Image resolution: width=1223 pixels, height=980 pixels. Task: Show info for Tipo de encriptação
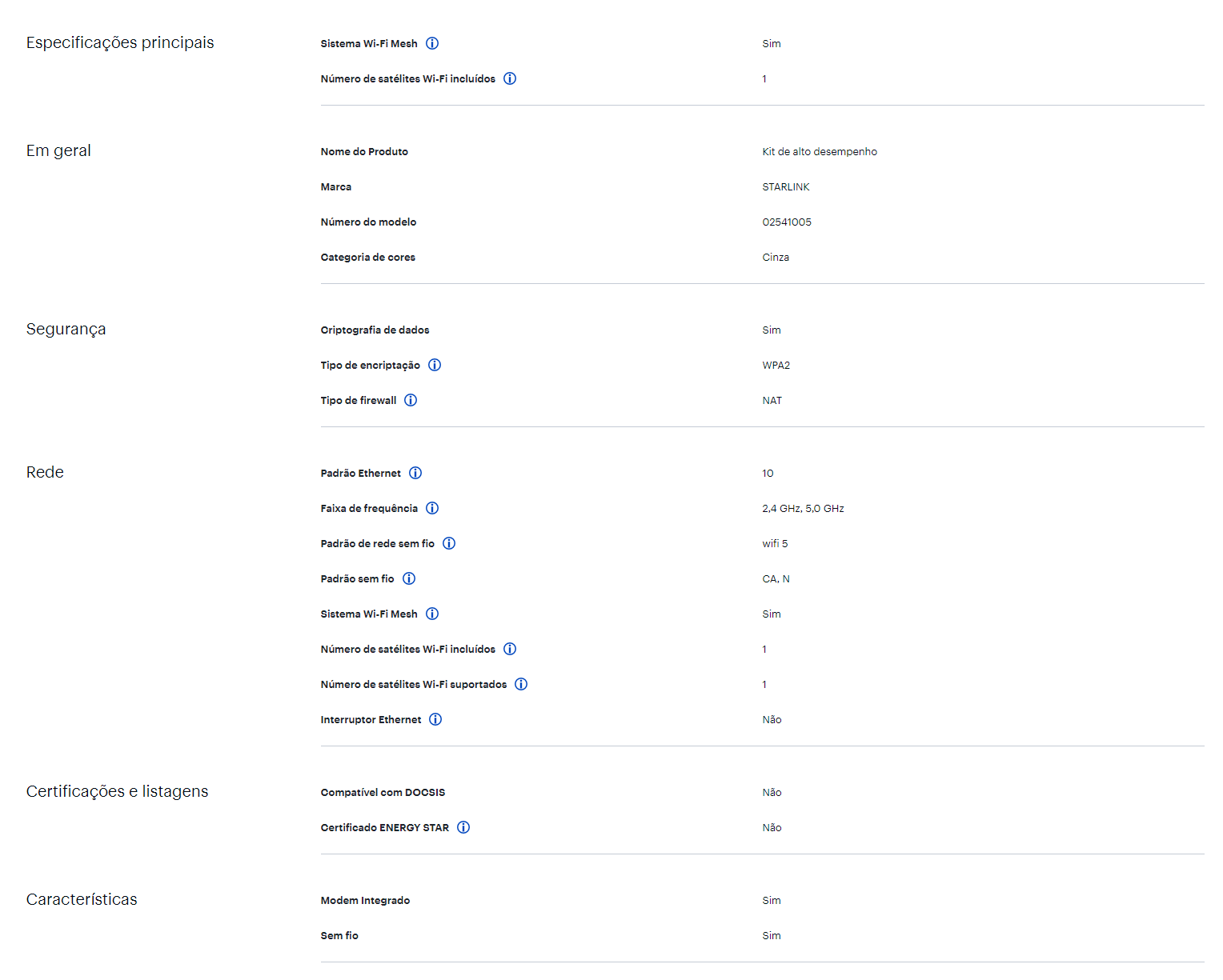tap(435, 365)
